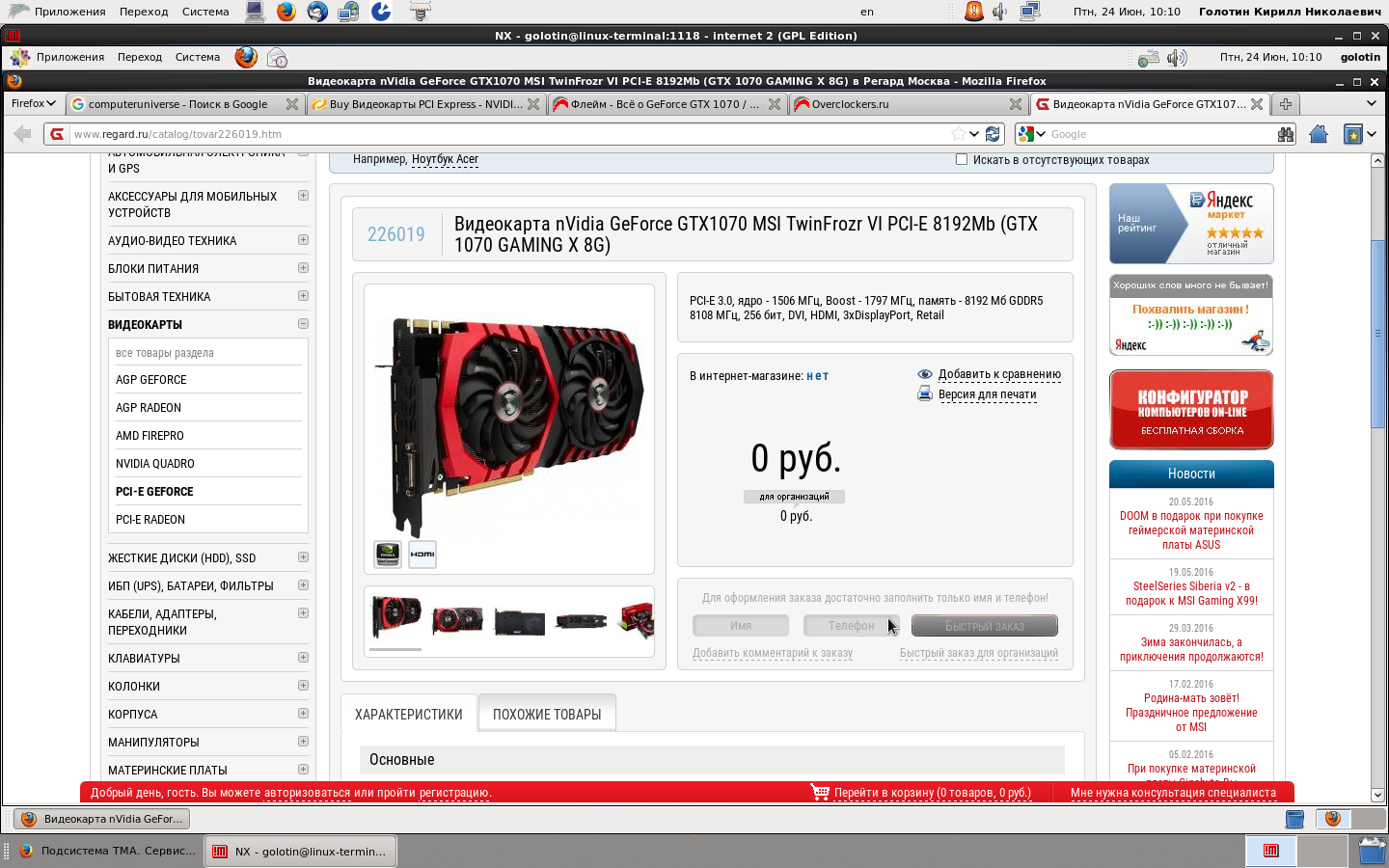This screenshot has height=868, width=1389.
Task: Click the NVIDIA badge under product photo
Action: pyautogui.click(x=388, y=554)
